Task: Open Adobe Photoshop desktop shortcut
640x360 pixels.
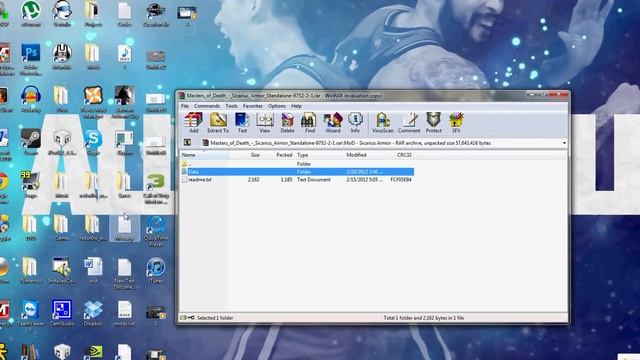Action: click(31, 59)
